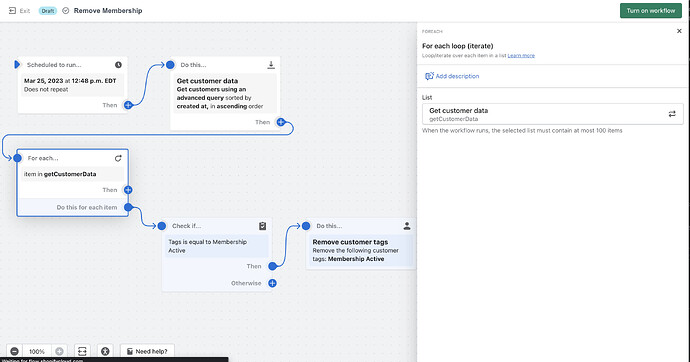Click the circular X tool button in bottom toolbar
690x362 pixels.
click(105, 351)
